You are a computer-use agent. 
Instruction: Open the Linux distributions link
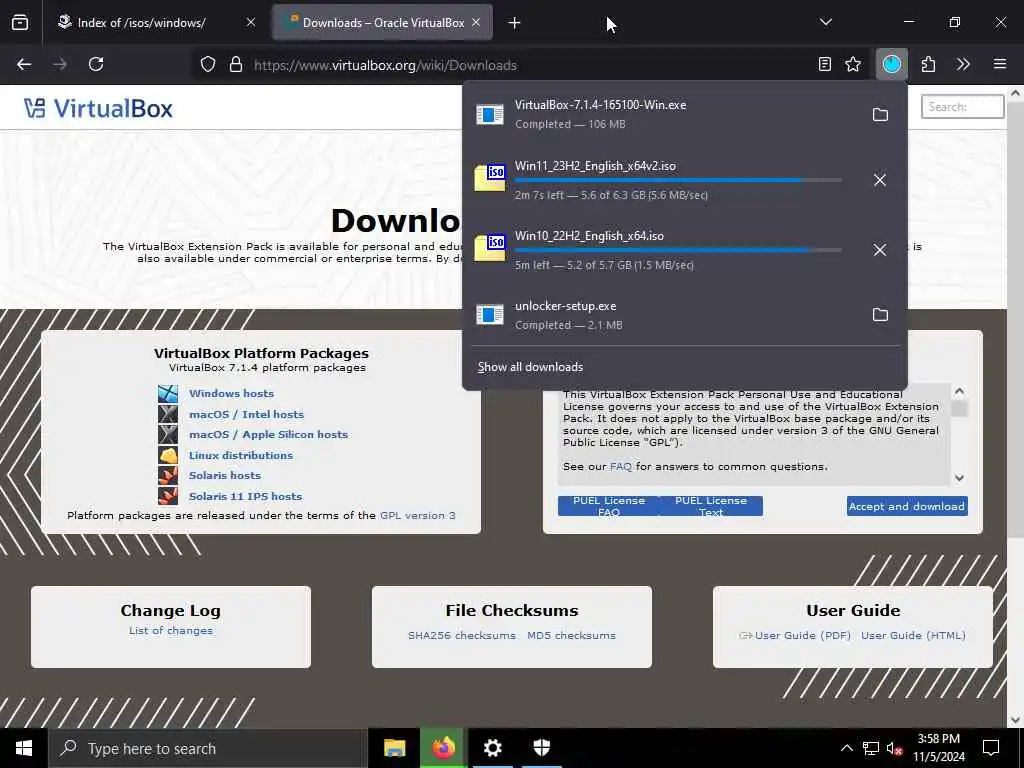coord(241,455)
